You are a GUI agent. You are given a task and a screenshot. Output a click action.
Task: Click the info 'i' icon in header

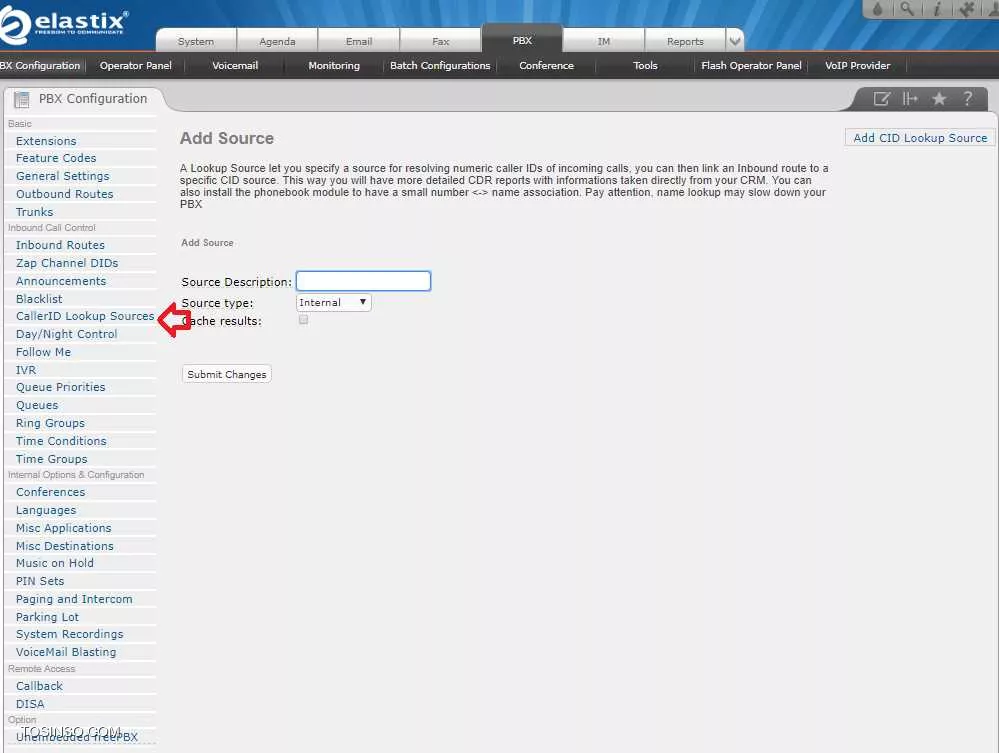tap(936, 9)
